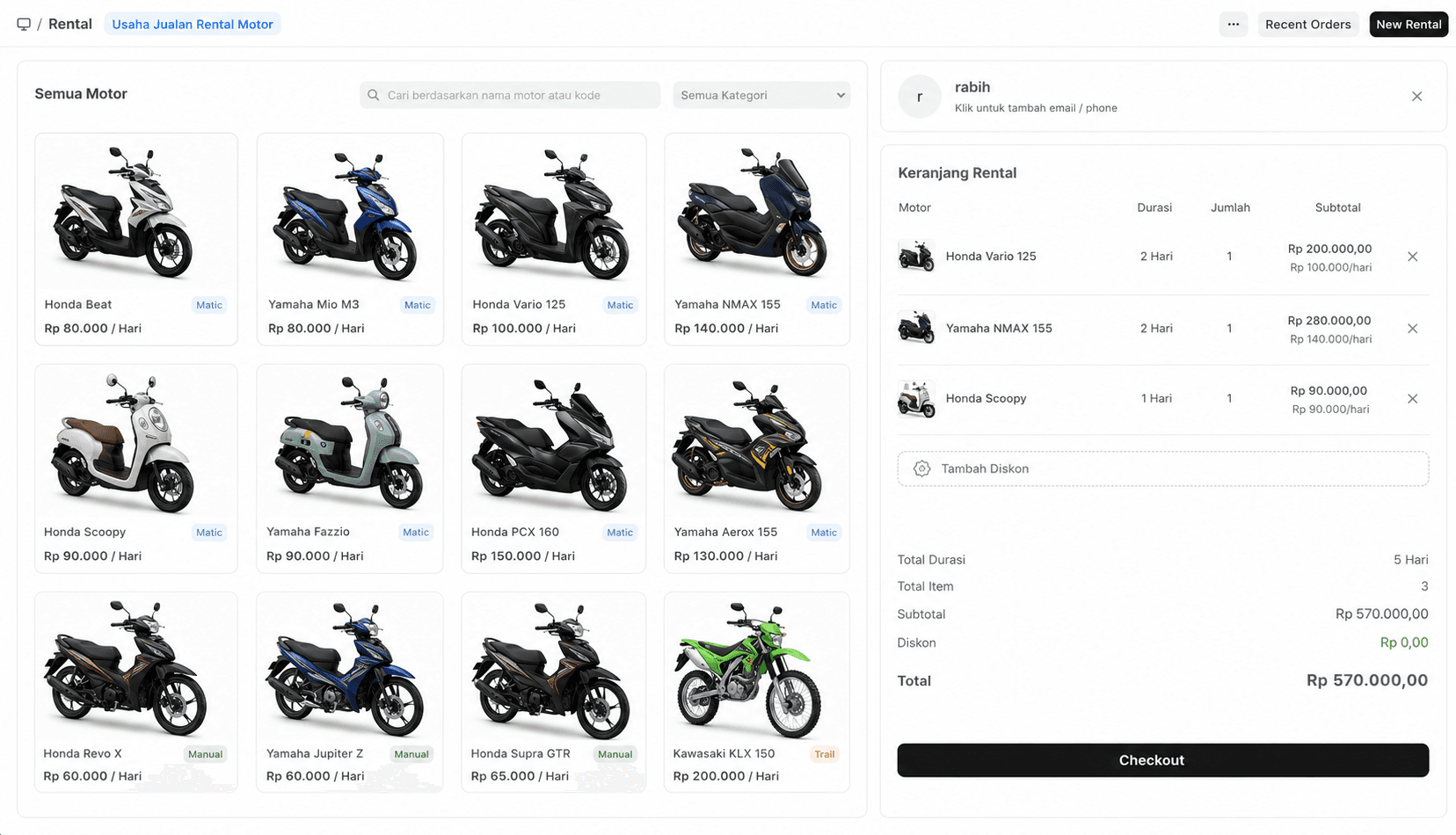The width and height of the screenshot is (1456, 835).
Task: Click the monitor icon in breadcrumb
Action: (24, 25)
